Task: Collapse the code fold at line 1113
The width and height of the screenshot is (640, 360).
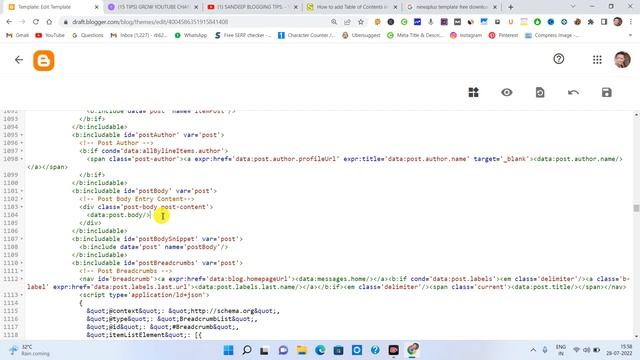Action: [22, 295]
